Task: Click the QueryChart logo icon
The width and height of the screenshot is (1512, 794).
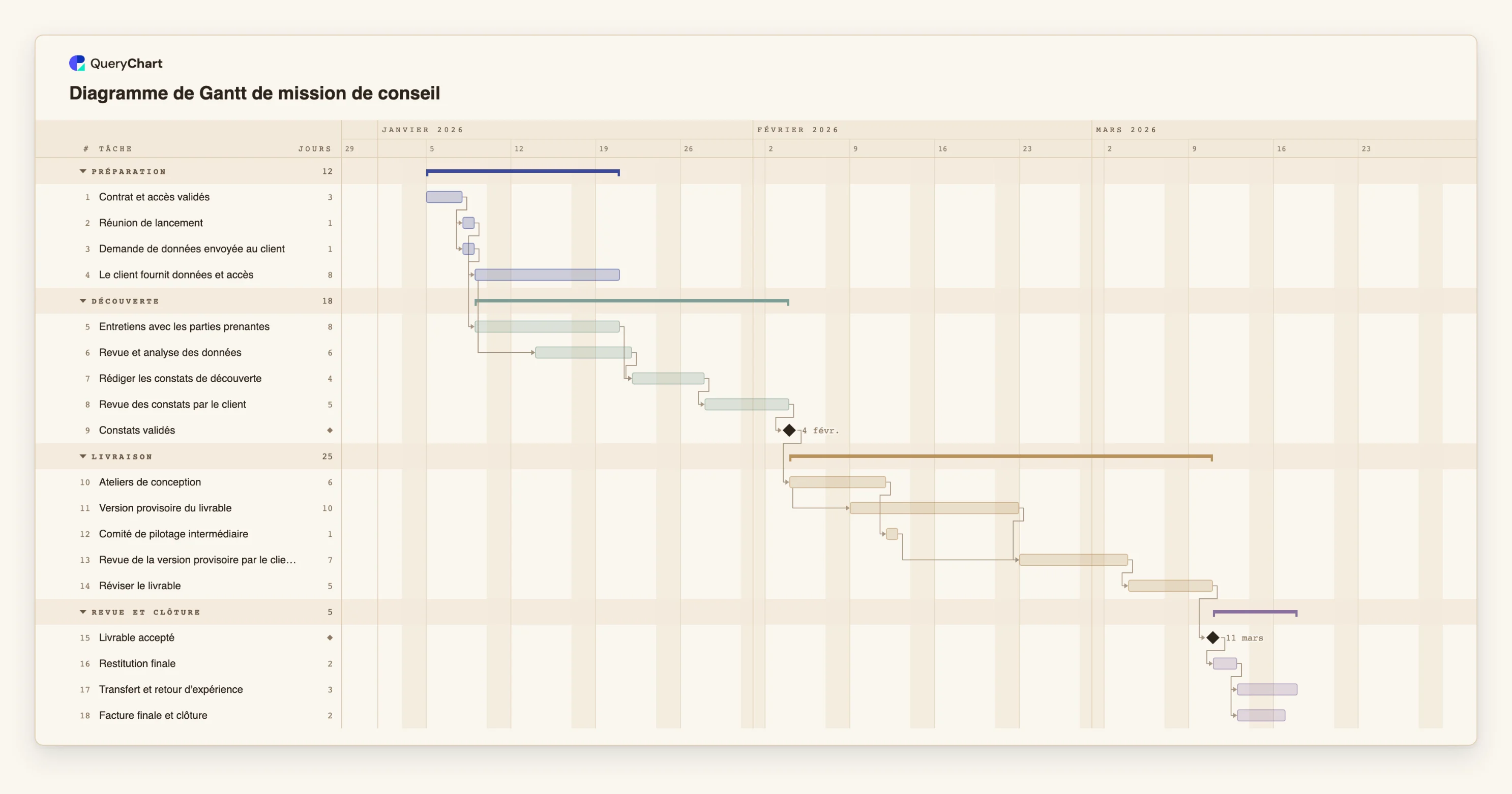Action: pyautogui.click(x=77, y=64)
